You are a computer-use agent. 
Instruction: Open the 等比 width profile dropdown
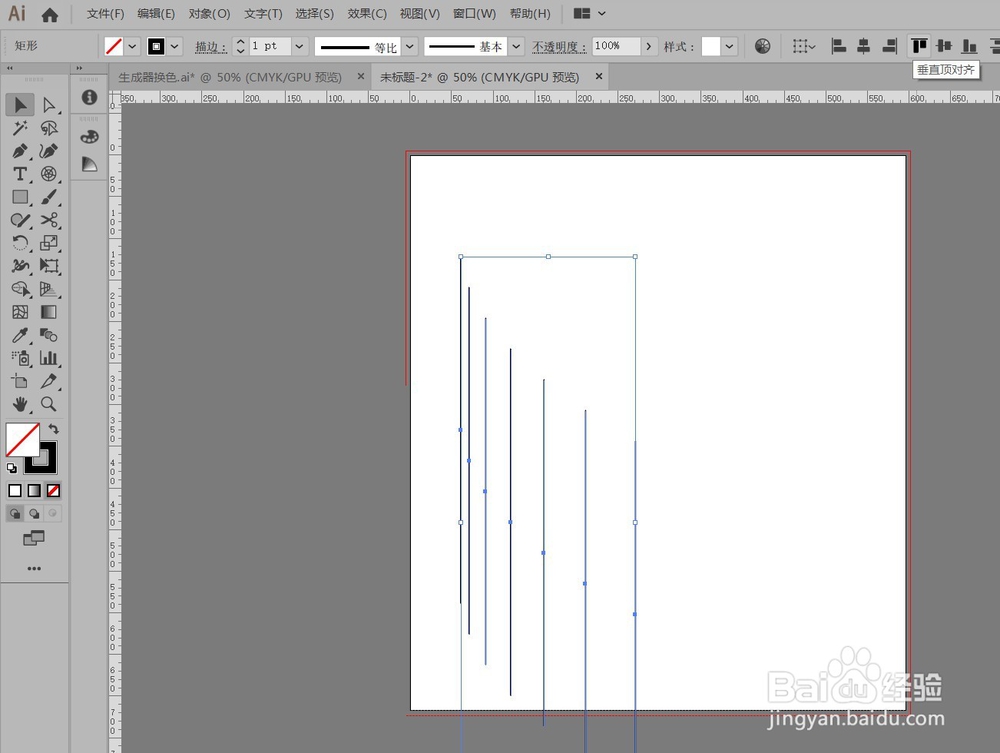[x=410, y=47]
